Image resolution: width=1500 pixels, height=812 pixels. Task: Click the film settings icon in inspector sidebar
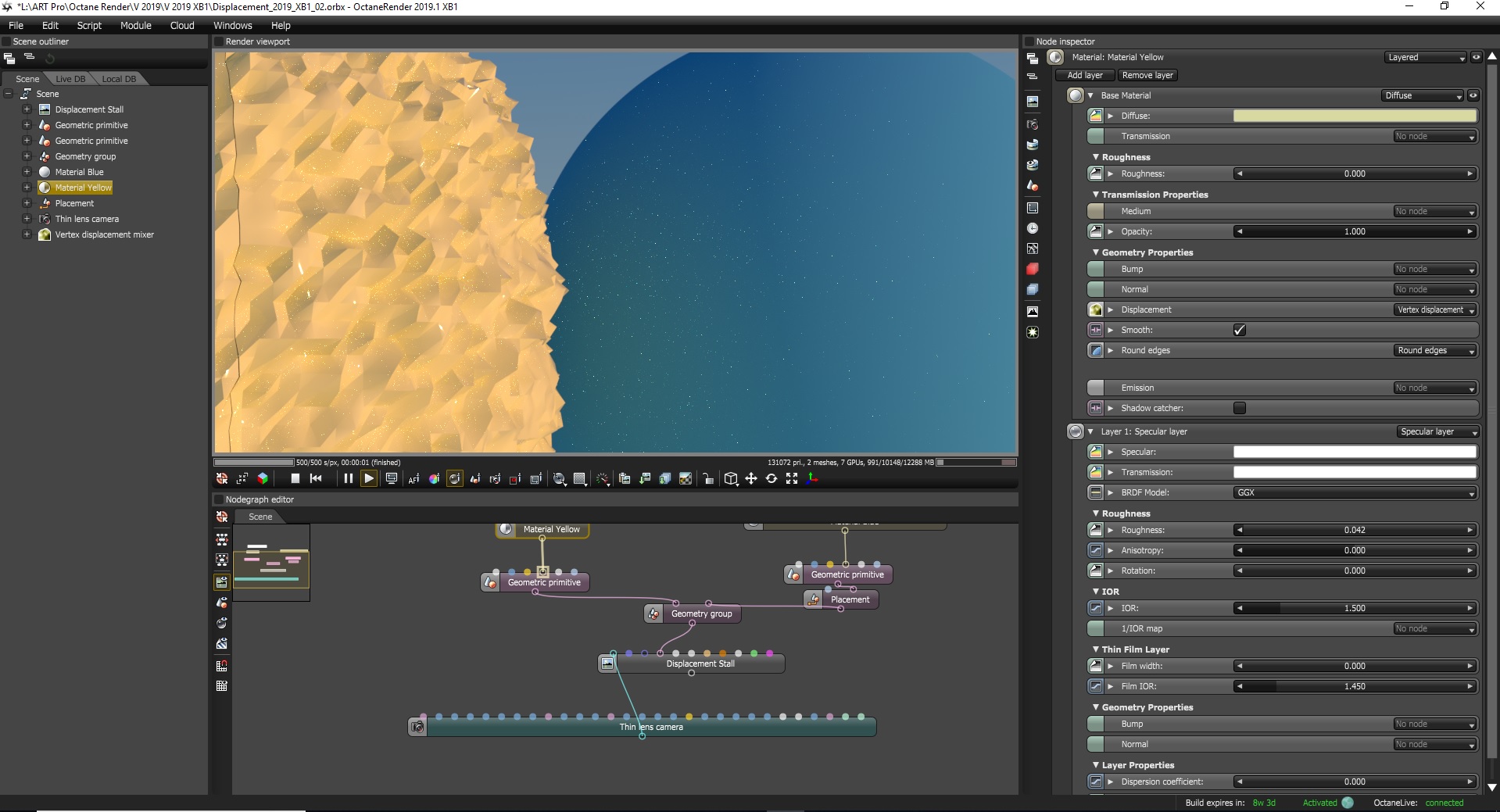tap(1033, 208)
